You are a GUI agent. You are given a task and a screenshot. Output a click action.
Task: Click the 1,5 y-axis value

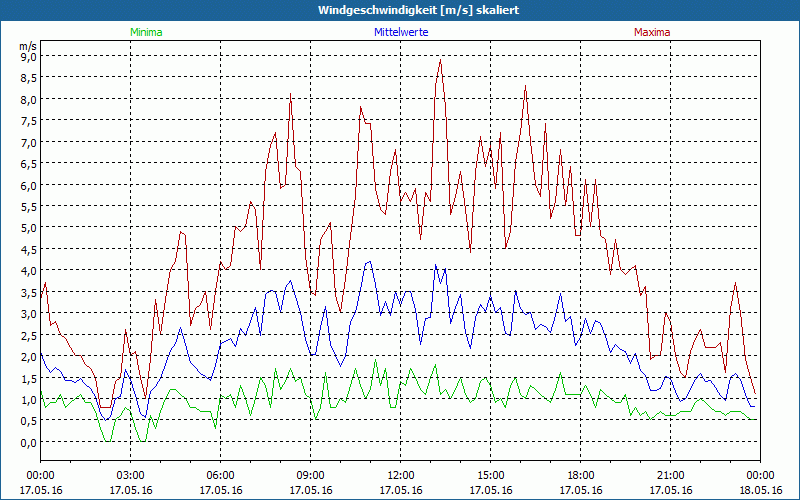(29, 378)
